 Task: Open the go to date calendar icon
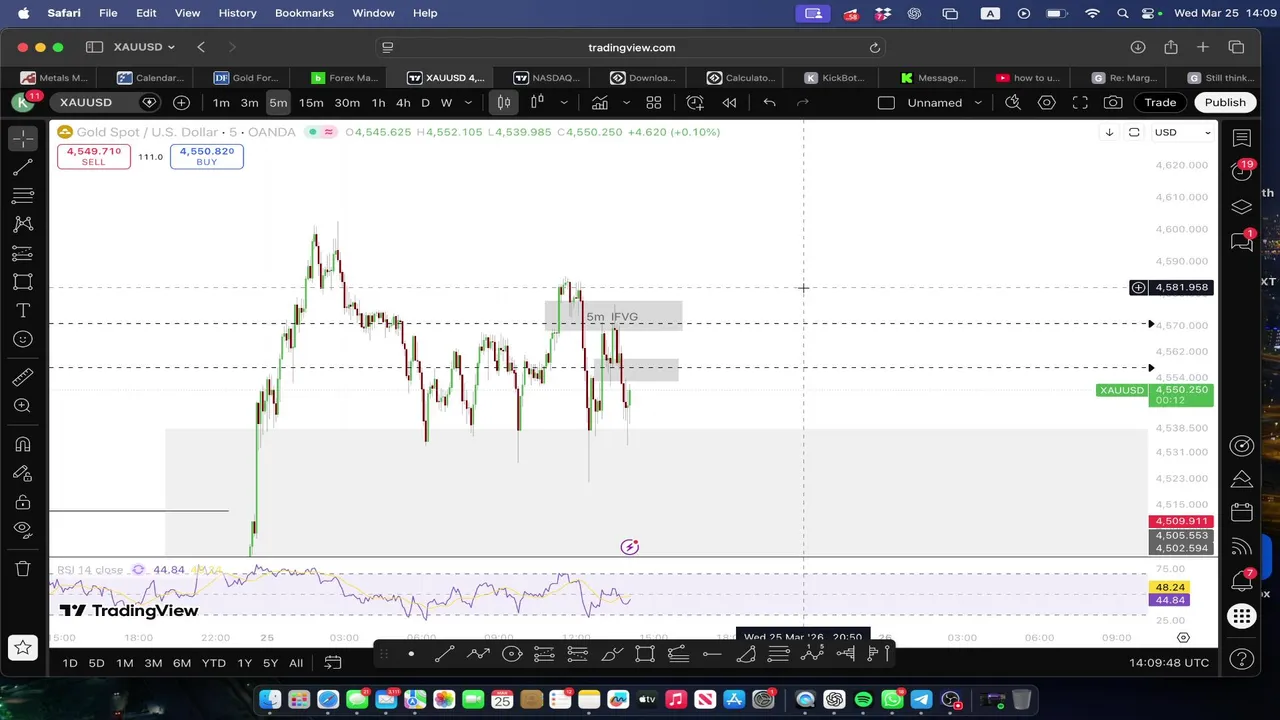point(333,662)
